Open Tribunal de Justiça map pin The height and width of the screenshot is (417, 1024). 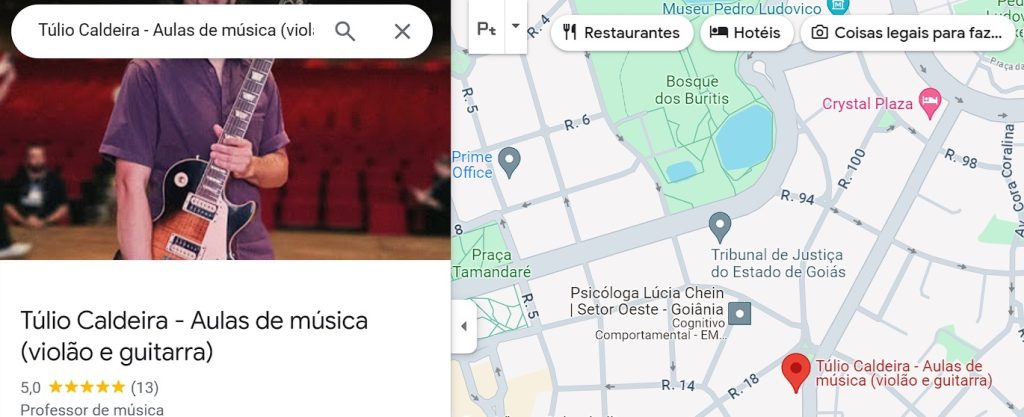coord(720,227)
